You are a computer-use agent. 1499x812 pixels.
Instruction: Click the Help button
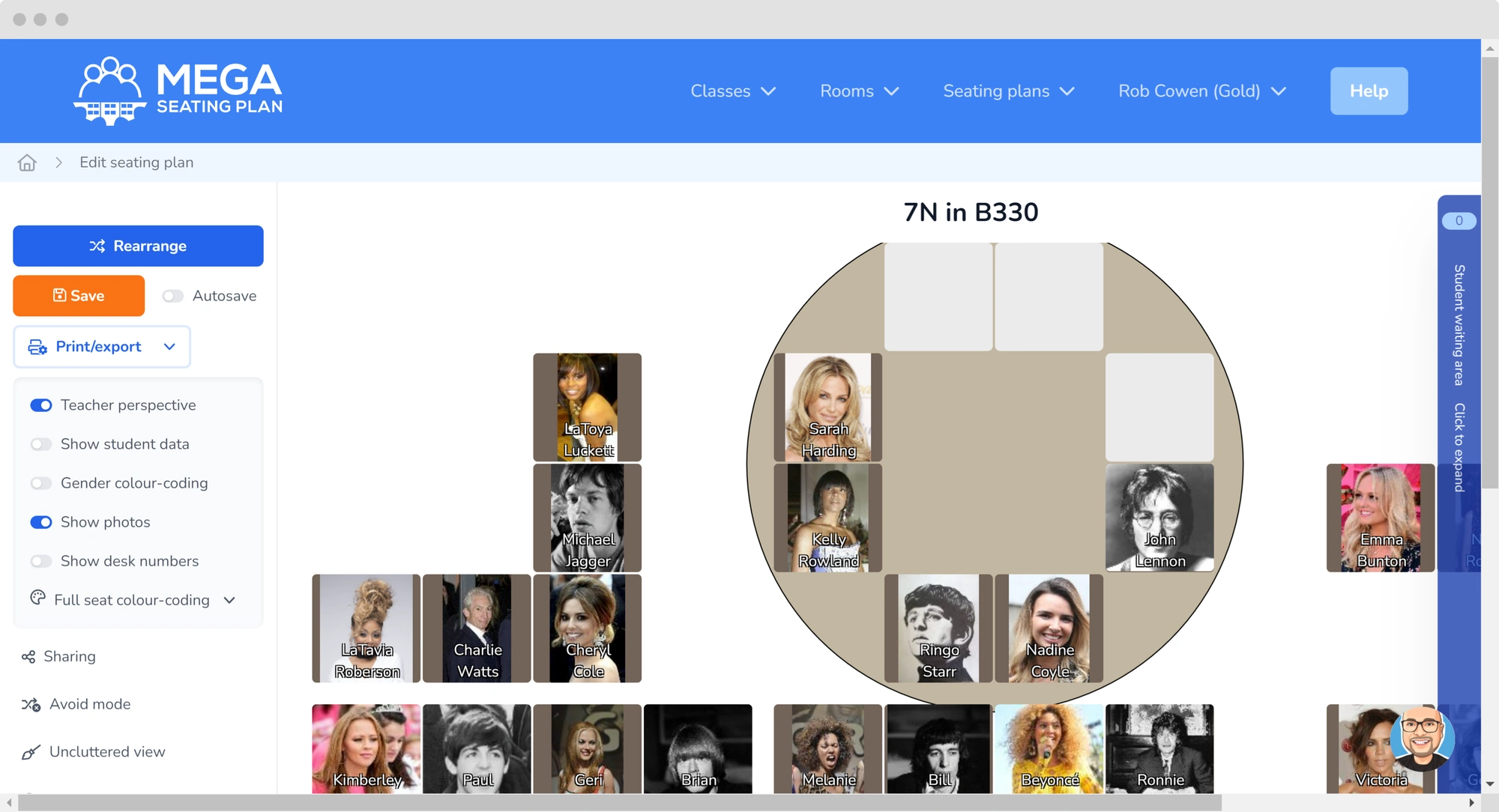coord(1369,91)
